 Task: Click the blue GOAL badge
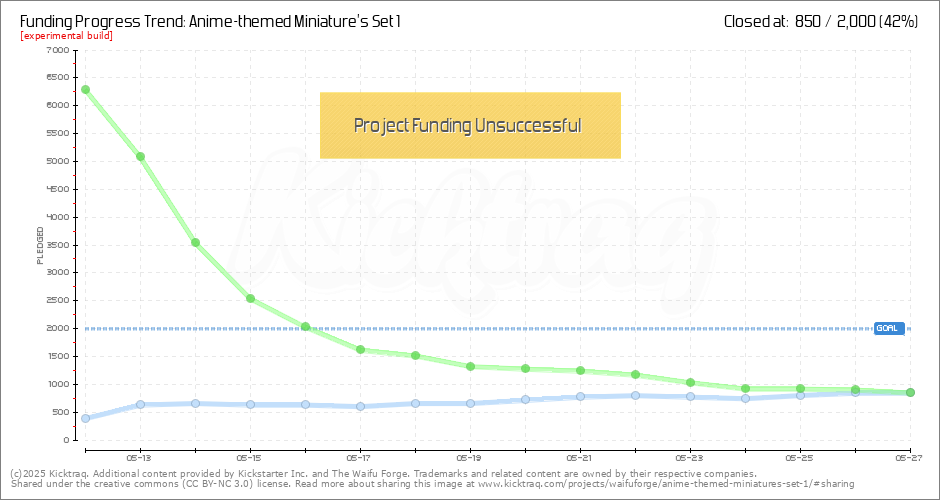888,328
